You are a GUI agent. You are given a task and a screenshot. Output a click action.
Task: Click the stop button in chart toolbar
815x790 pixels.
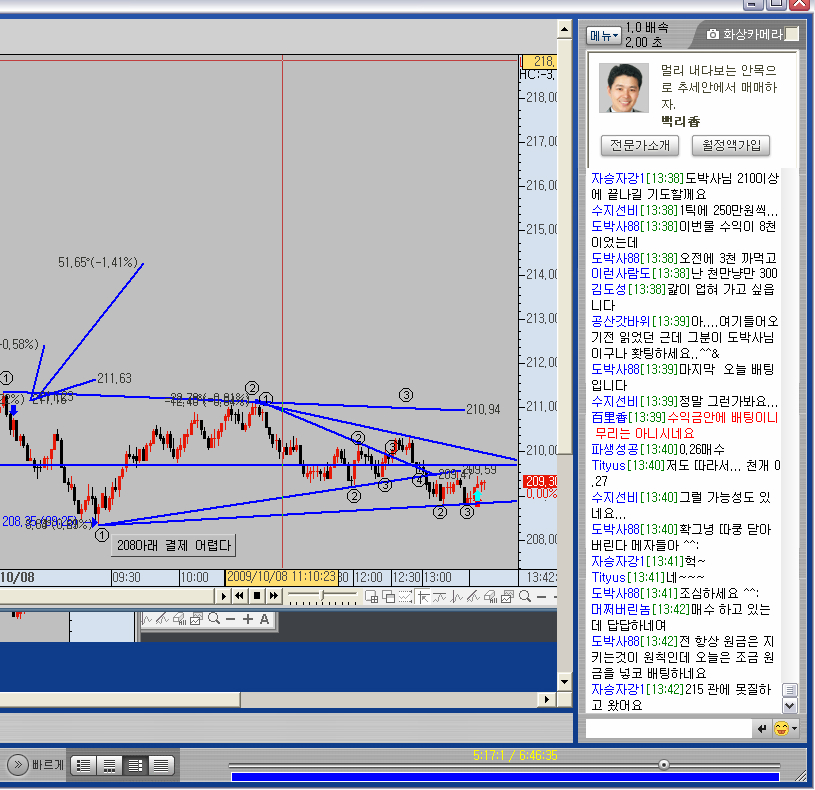[x=256, y=596]
